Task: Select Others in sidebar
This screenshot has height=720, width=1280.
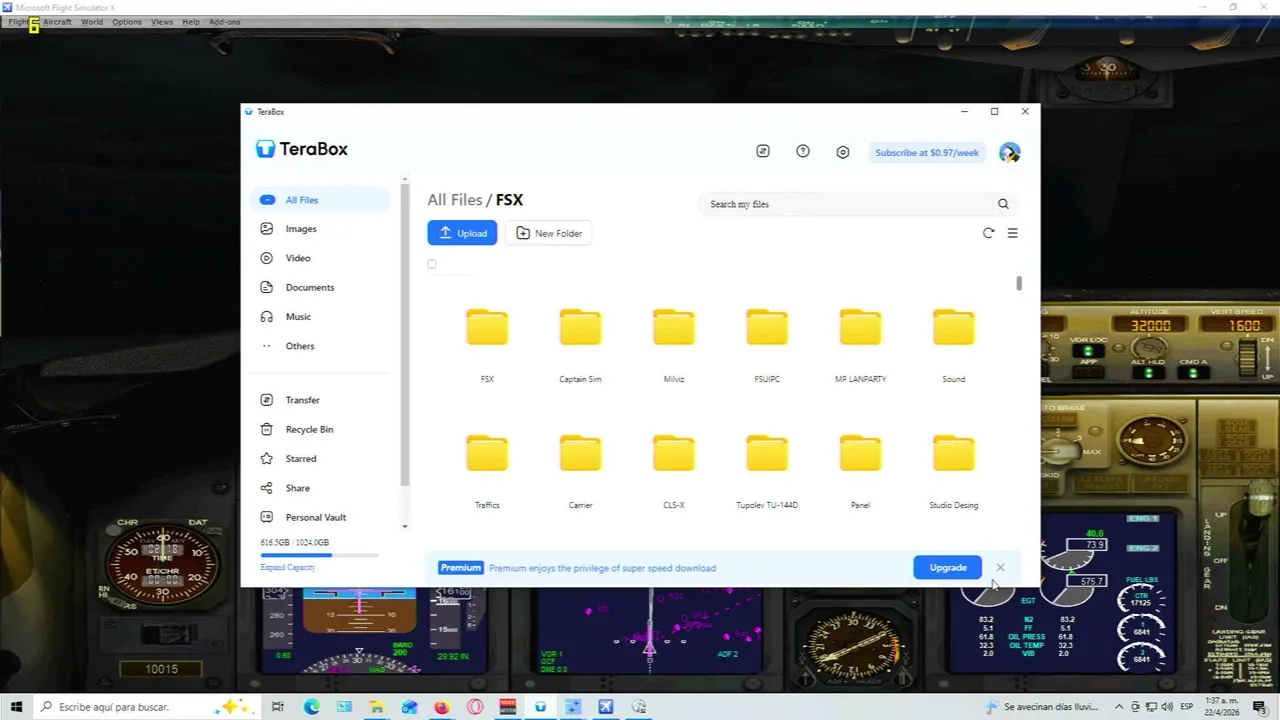Action: 320,346
